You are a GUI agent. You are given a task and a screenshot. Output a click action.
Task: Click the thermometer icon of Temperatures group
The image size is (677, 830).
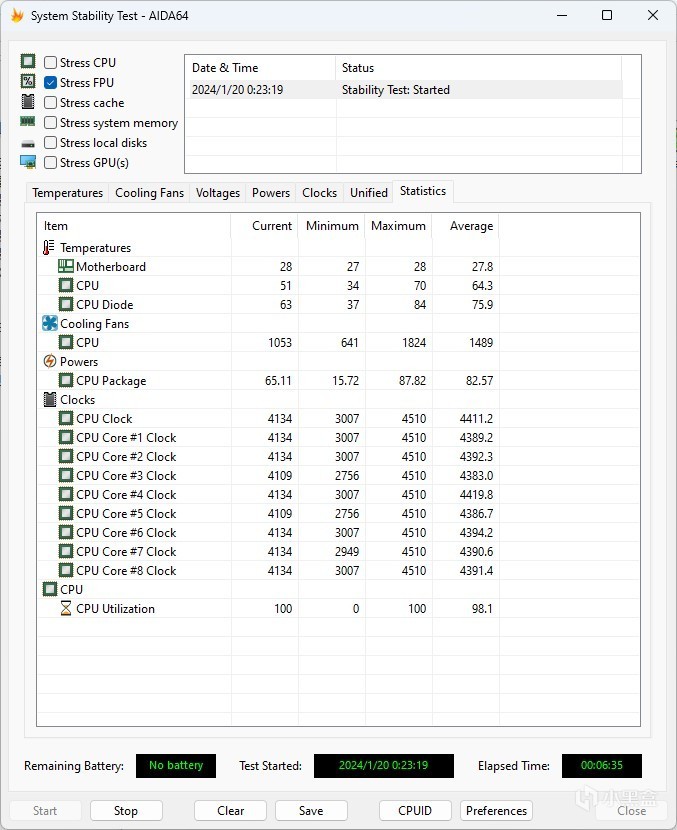coord(49,247)
